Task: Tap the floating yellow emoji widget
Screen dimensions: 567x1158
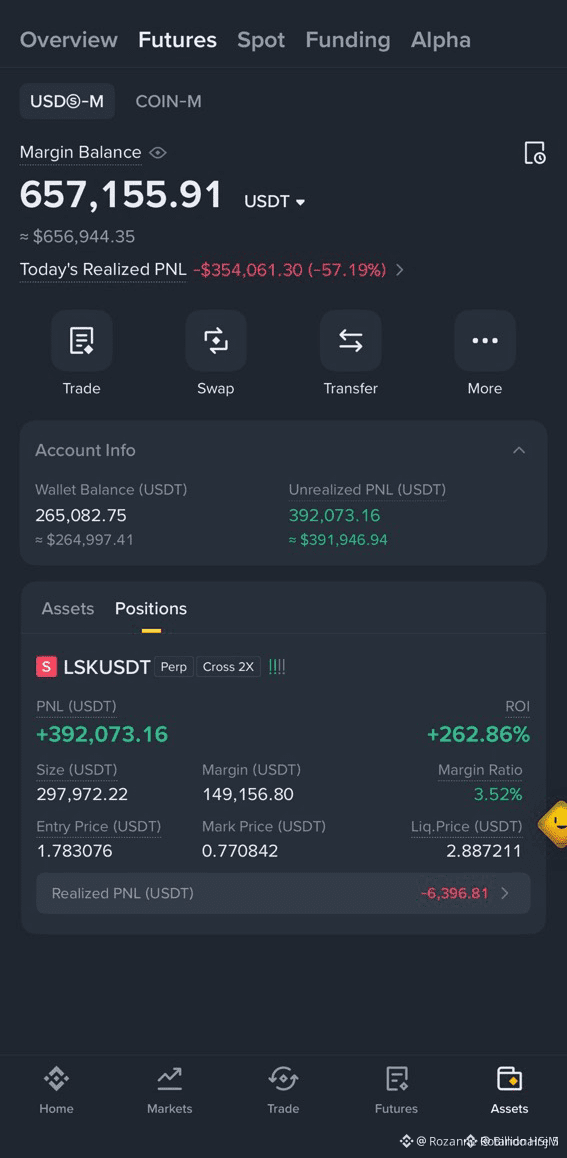Action: 555,823
